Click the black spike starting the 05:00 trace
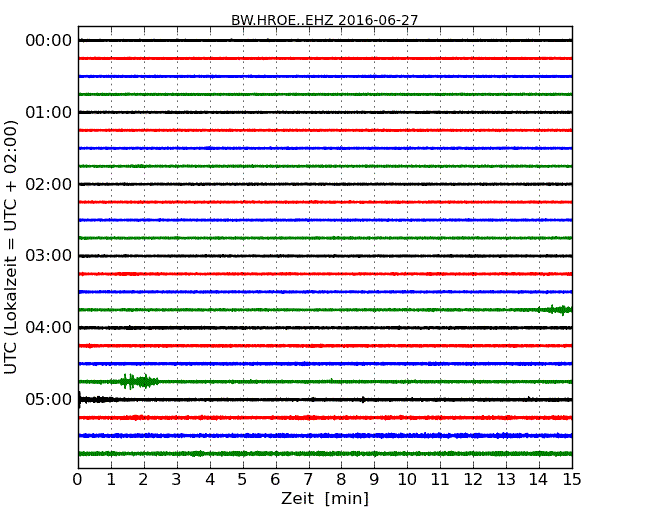 80,400
